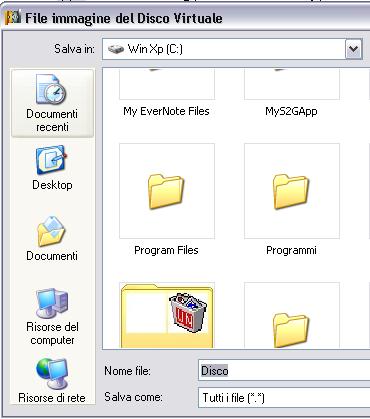Open the Salva come file type box
The width and height of the screenshot is (370, 419).
pyautogui.click(x=284, y=397)
